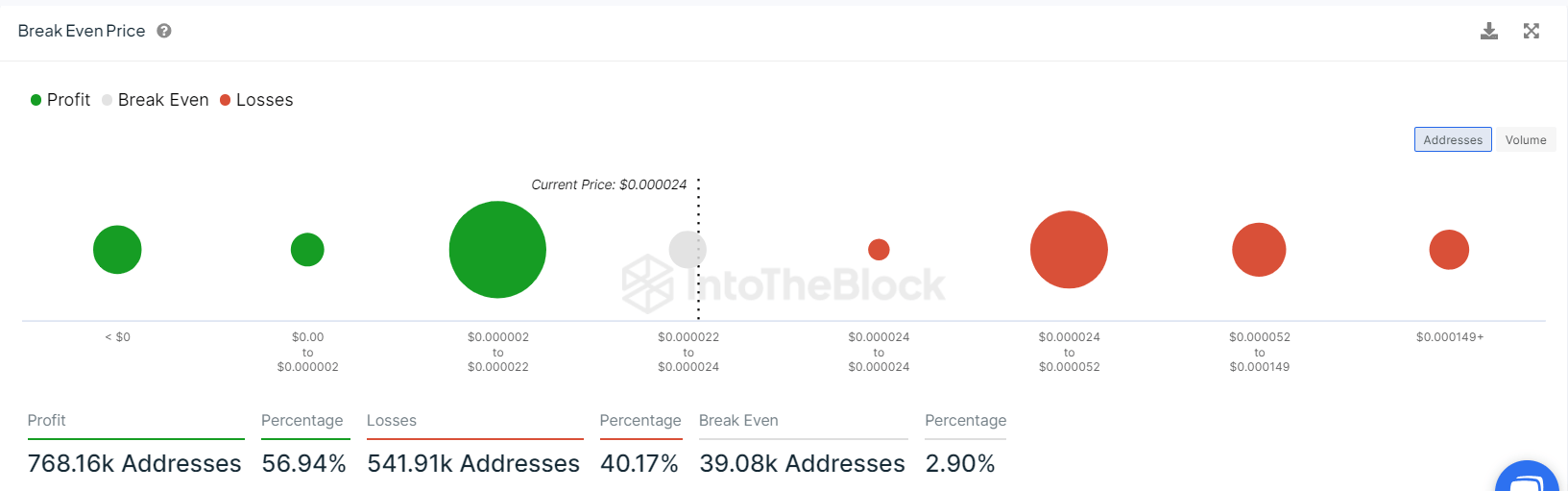The height and width of the screenshot is (491, 1568).
Task: Click the 768.16k Addresses profit figure
Action: click(134, 463)
